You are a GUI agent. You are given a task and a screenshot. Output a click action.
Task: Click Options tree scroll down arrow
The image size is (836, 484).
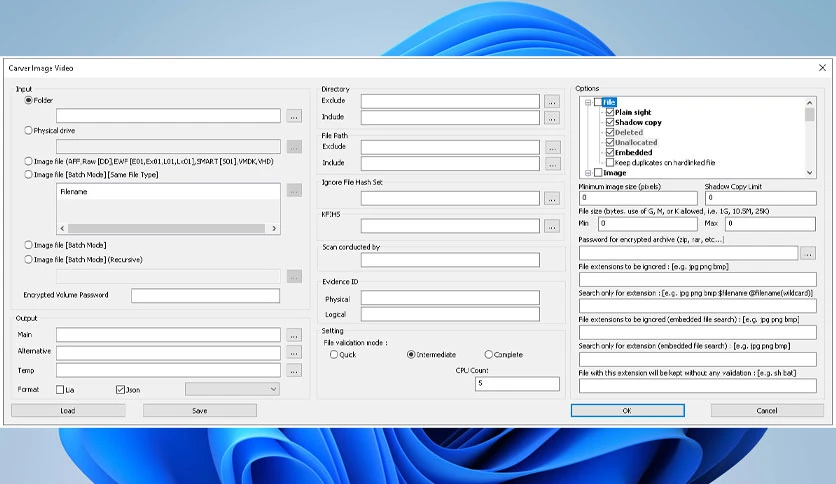tap(809, 173)
